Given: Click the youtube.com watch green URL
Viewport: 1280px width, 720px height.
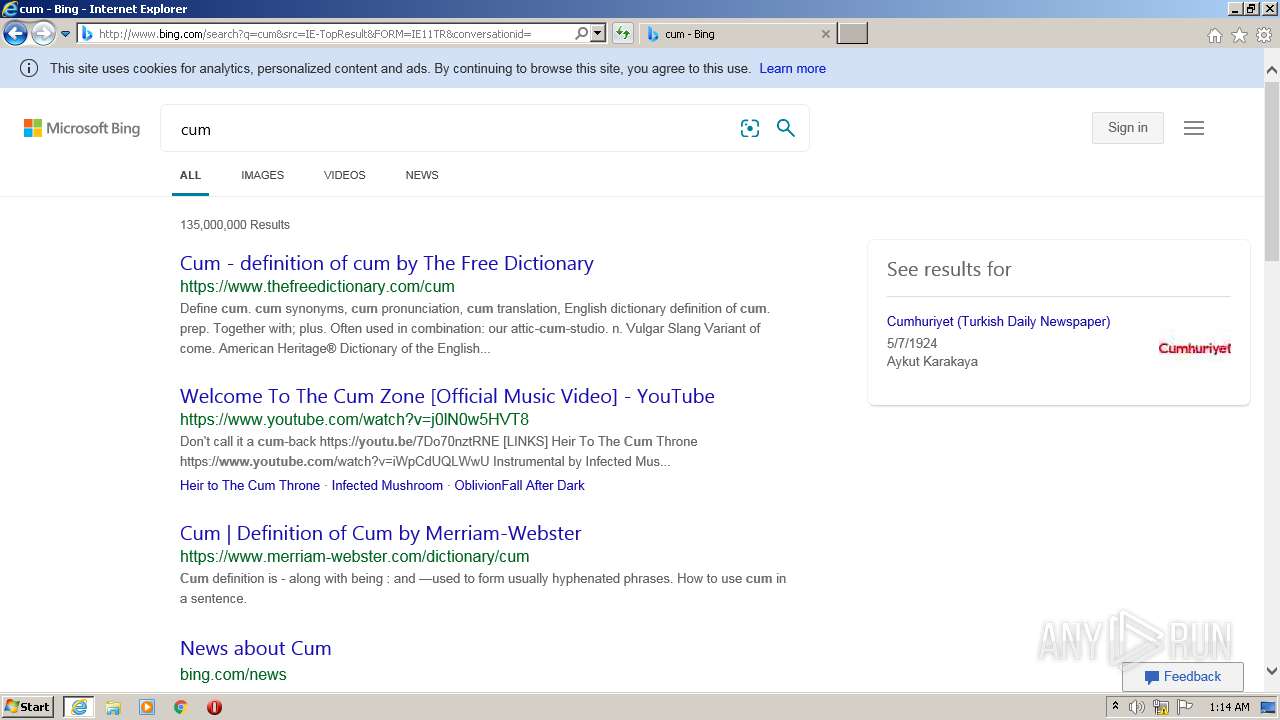Looking at the screenshot, I should coord(354,420).
